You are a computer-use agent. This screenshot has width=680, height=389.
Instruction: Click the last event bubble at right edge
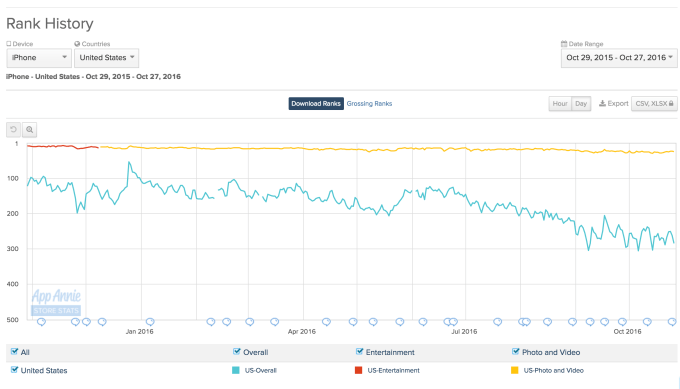click(672, 322)
